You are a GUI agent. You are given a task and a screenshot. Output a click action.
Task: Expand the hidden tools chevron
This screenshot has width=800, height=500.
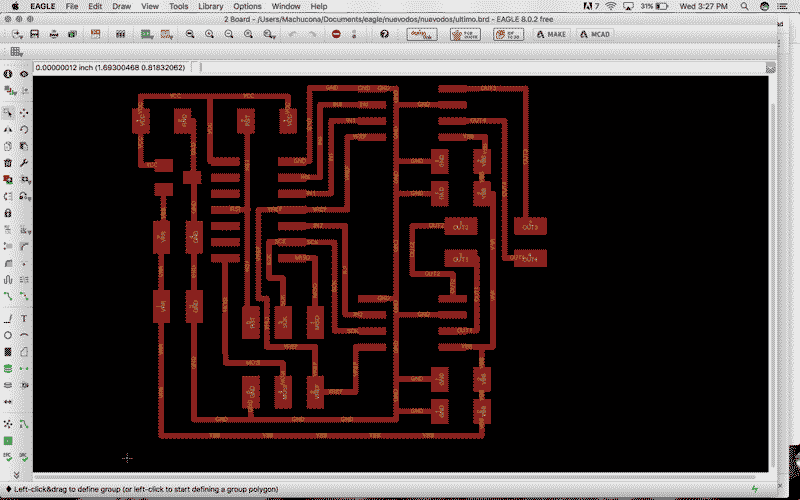click(x=16, y=474)
